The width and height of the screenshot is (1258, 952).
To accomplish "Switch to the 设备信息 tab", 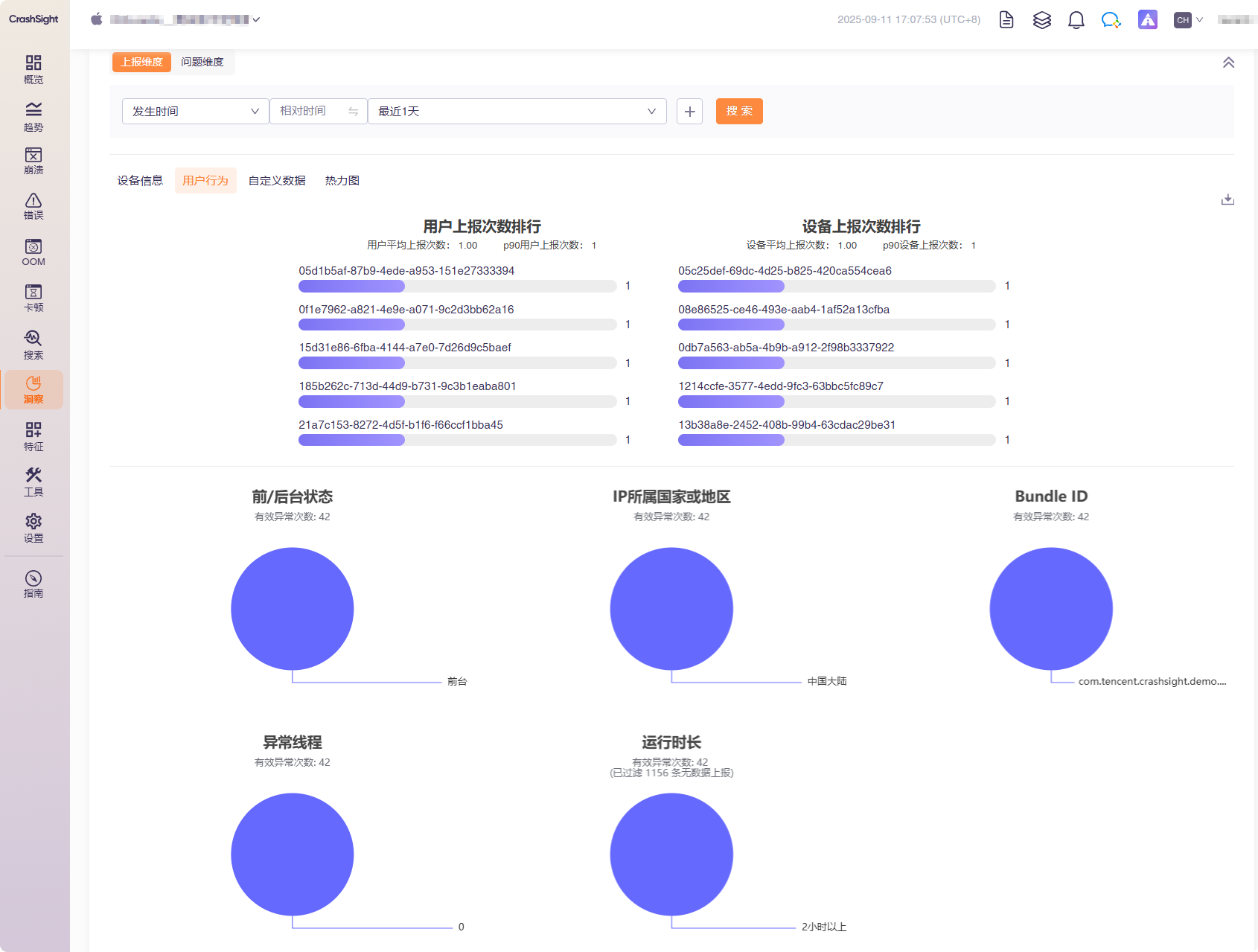I will [x=140, y=181].
